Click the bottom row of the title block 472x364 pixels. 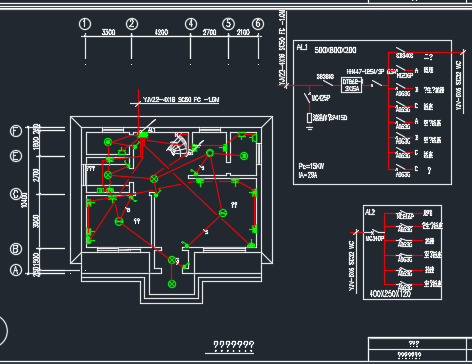(x=417, y=355)
